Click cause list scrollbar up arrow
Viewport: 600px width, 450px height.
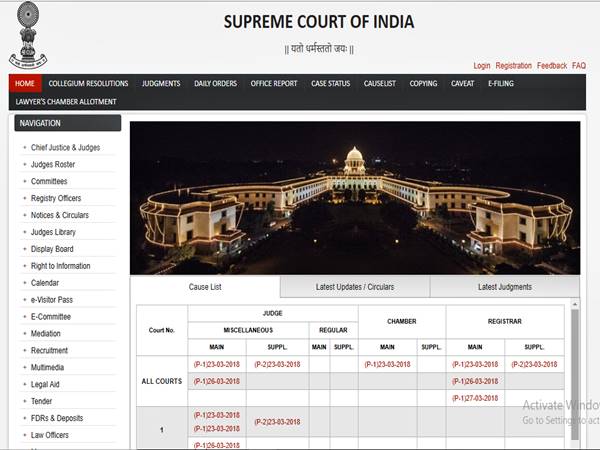coord(575,305)
